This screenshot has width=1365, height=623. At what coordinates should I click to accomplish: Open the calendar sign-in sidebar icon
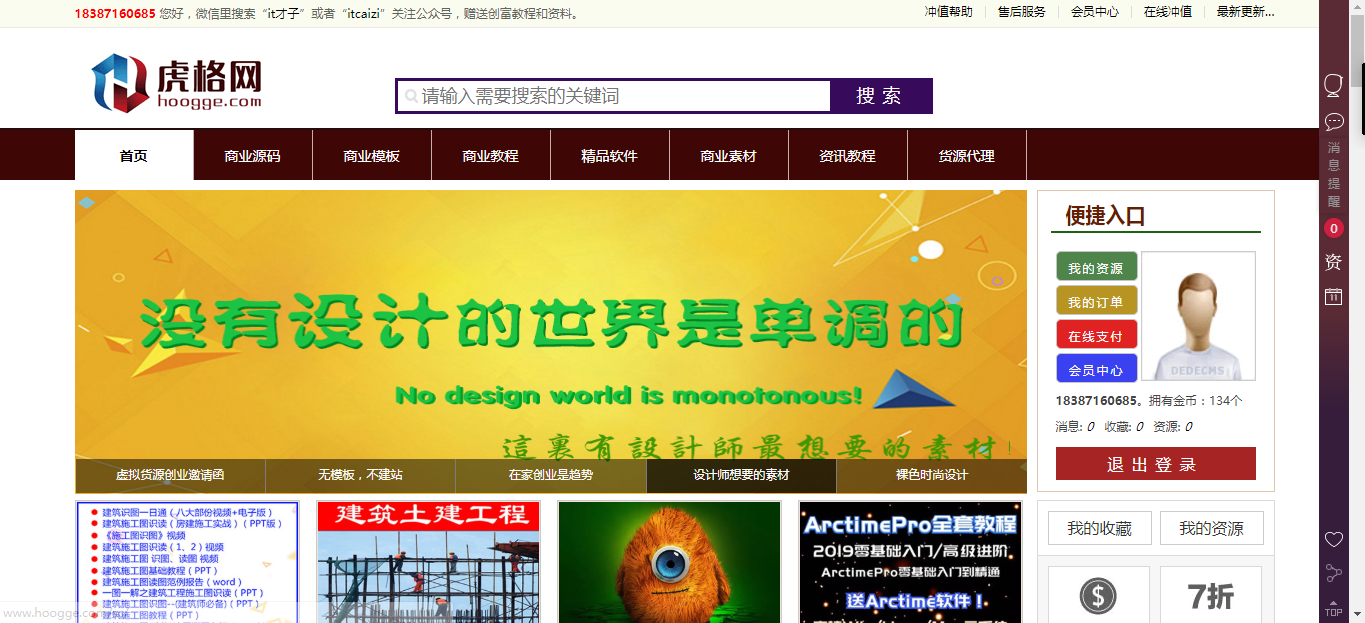1334,296
